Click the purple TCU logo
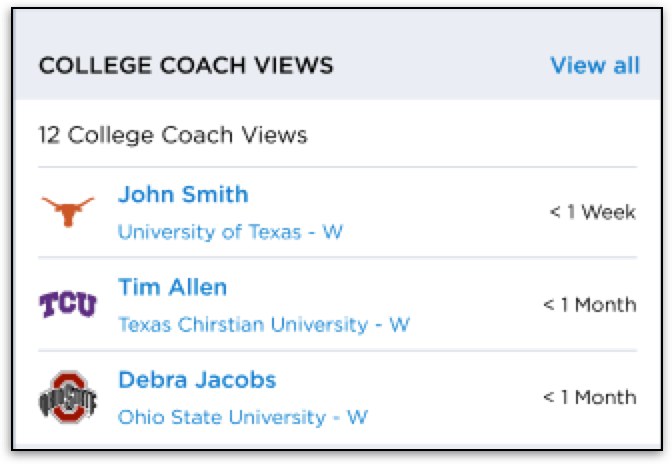This screenshot has height=464, width=672. [68, 304]
